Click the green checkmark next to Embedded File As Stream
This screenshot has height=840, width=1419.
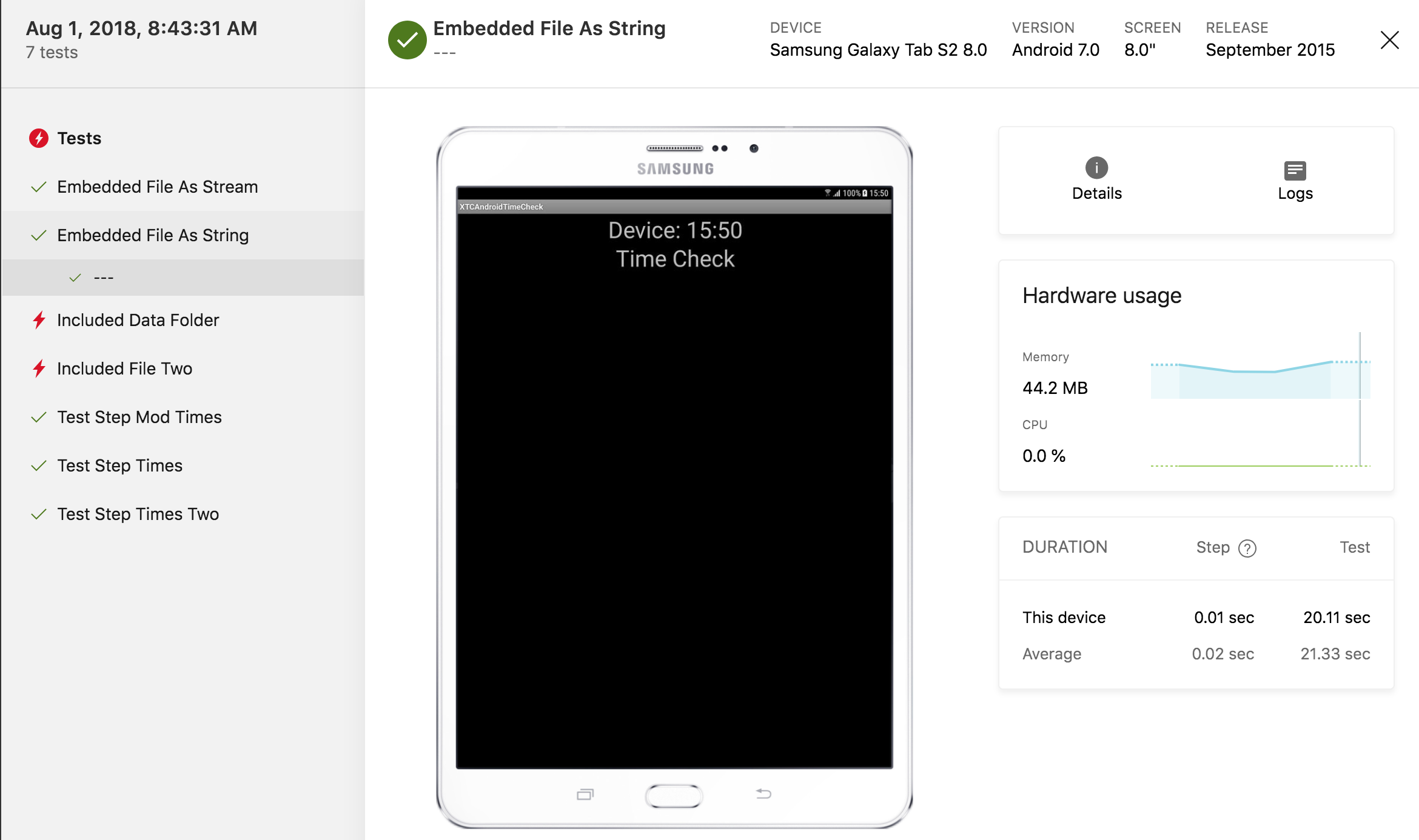pos(38,187)
